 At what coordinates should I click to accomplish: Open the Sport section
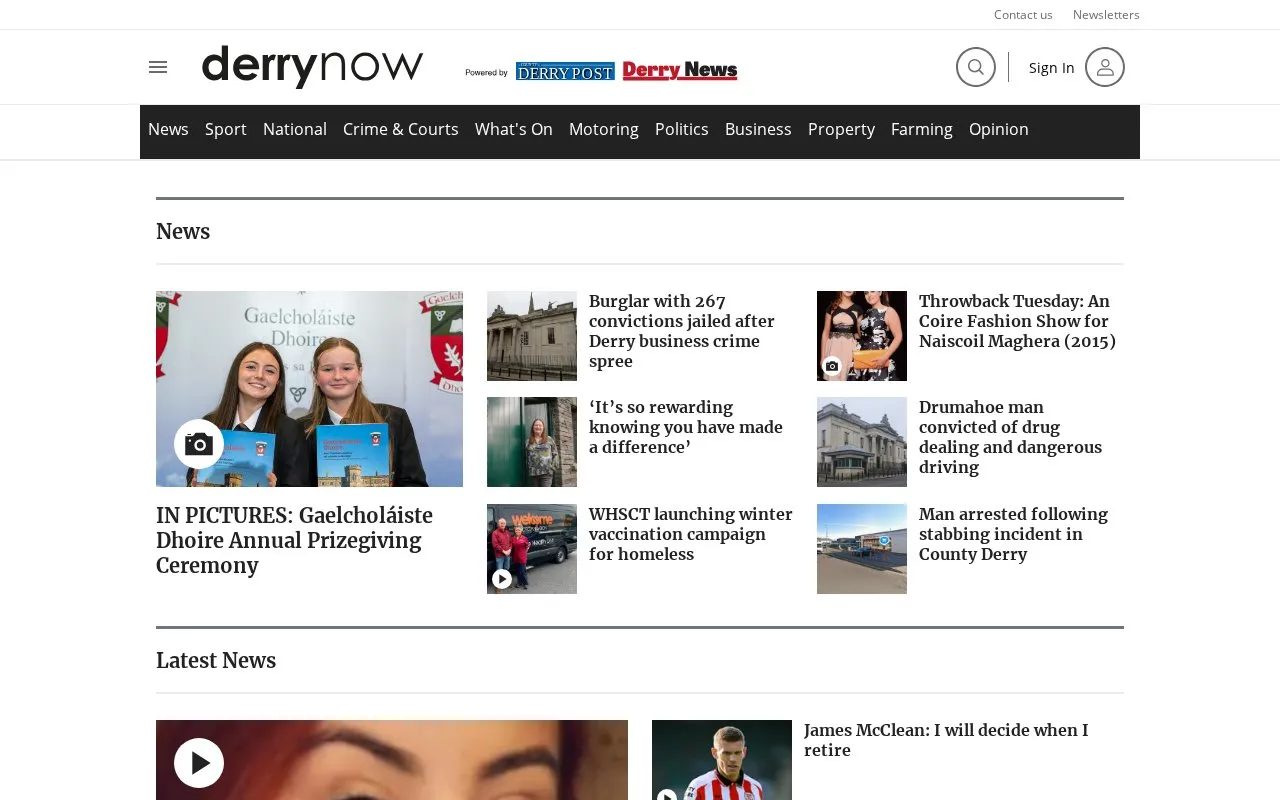226,129
